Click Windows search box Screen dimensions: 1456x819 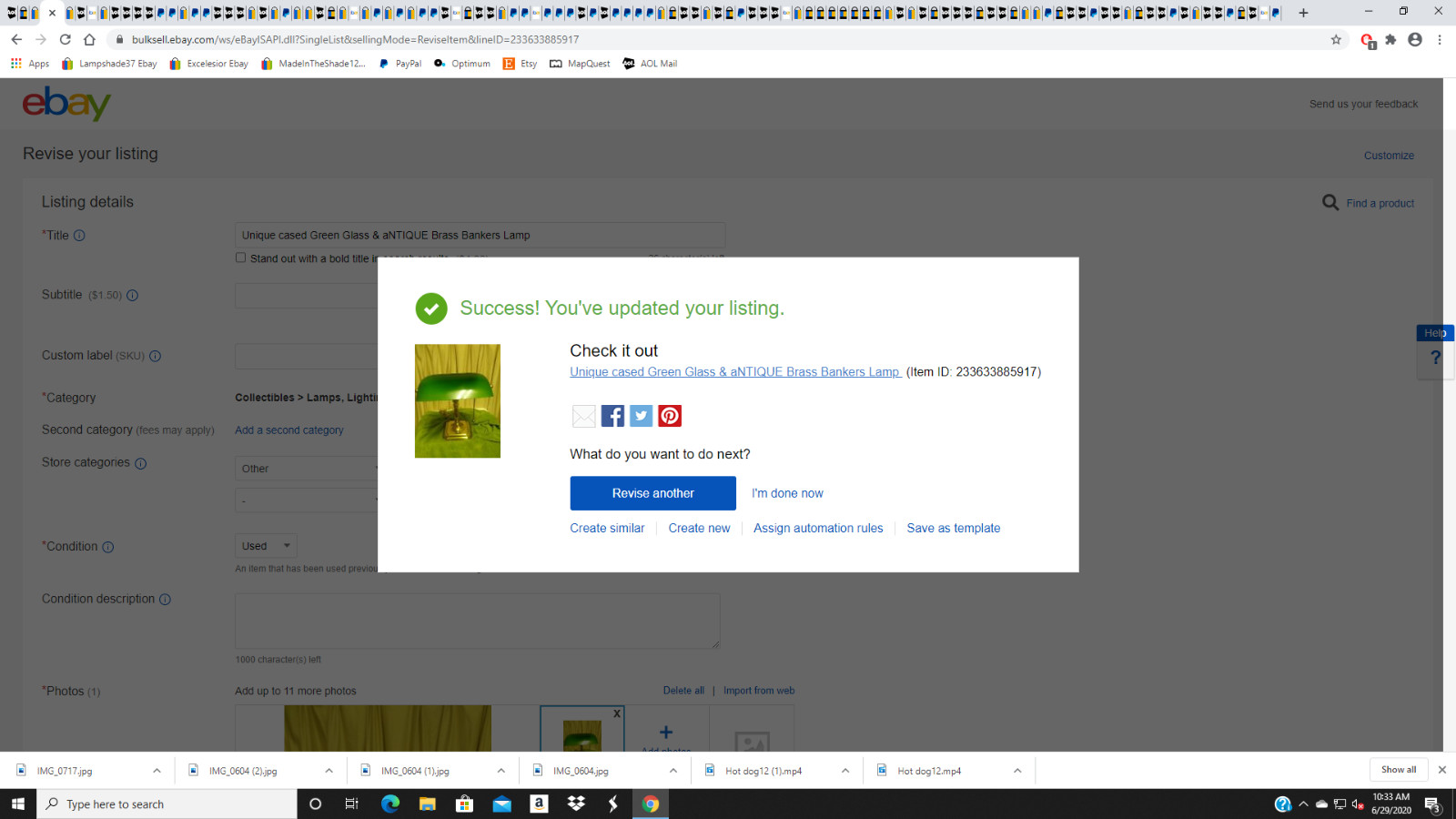pos(167,804)
